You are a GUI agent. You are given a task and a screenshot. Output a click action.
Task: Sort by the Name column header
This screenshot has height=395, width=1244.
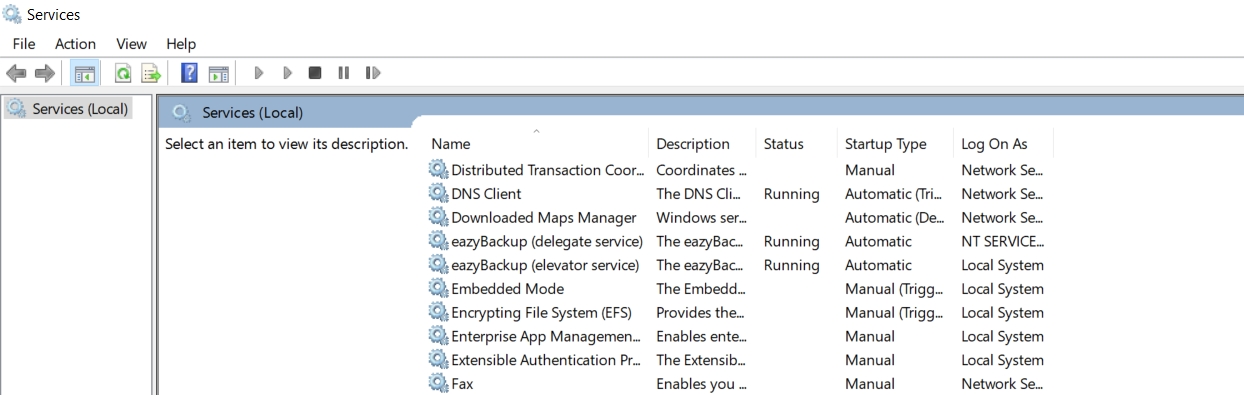coord(537,143)
